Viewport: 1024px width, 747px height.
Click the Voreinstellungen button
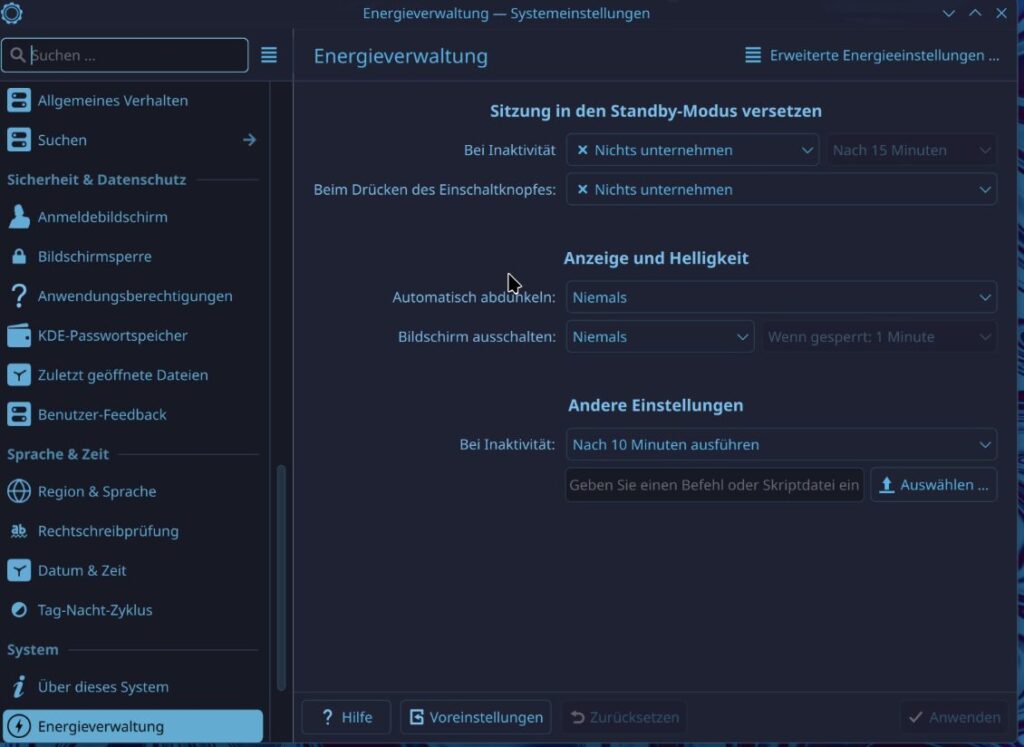click(x=476, y=717)
